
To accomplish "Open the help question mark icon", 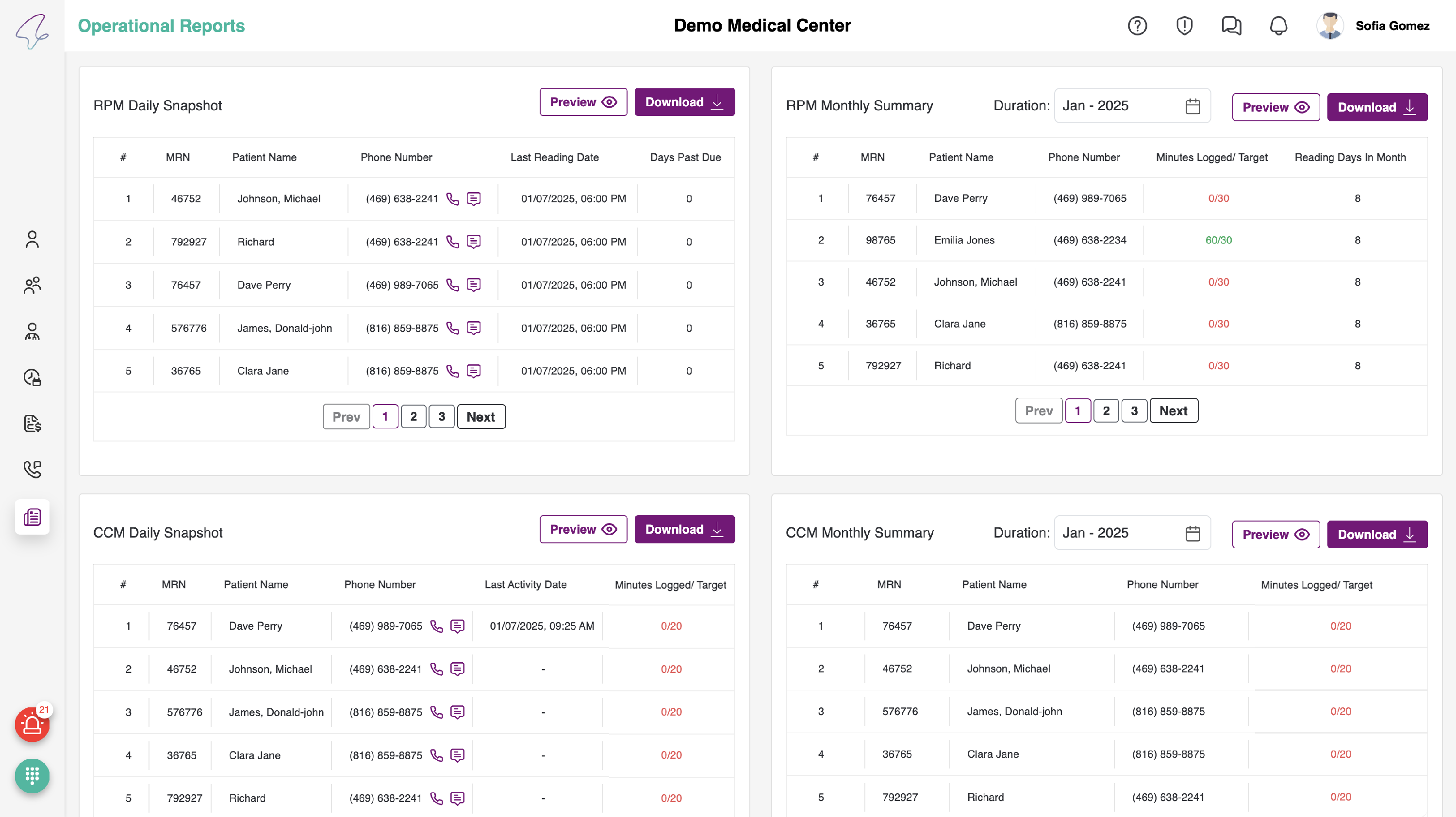I will pos(1137,25).
